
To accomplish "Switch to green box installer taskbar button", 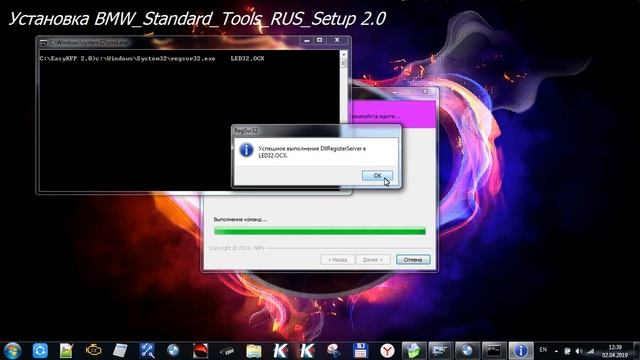I will tap(413, 351).
